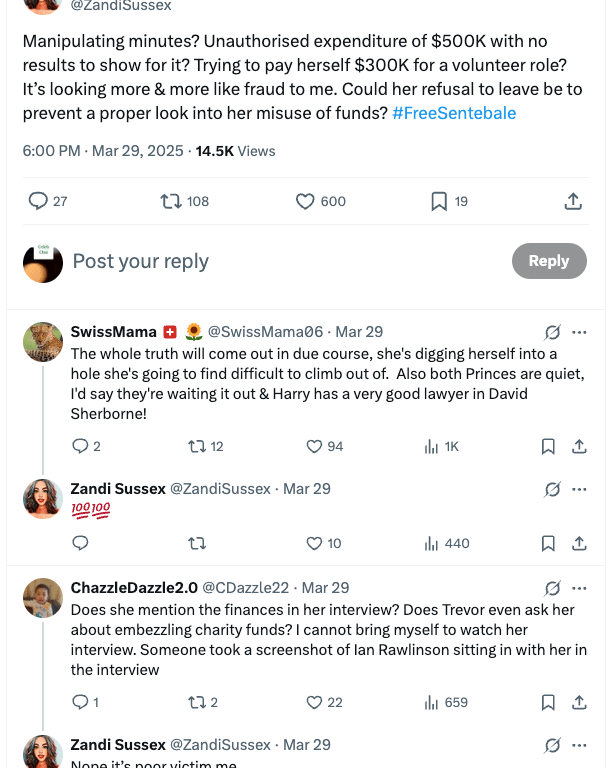This screenshot has width=607, height=768.
Task: Share ChazzleDazzle2.0's reply
Action: 579,702
